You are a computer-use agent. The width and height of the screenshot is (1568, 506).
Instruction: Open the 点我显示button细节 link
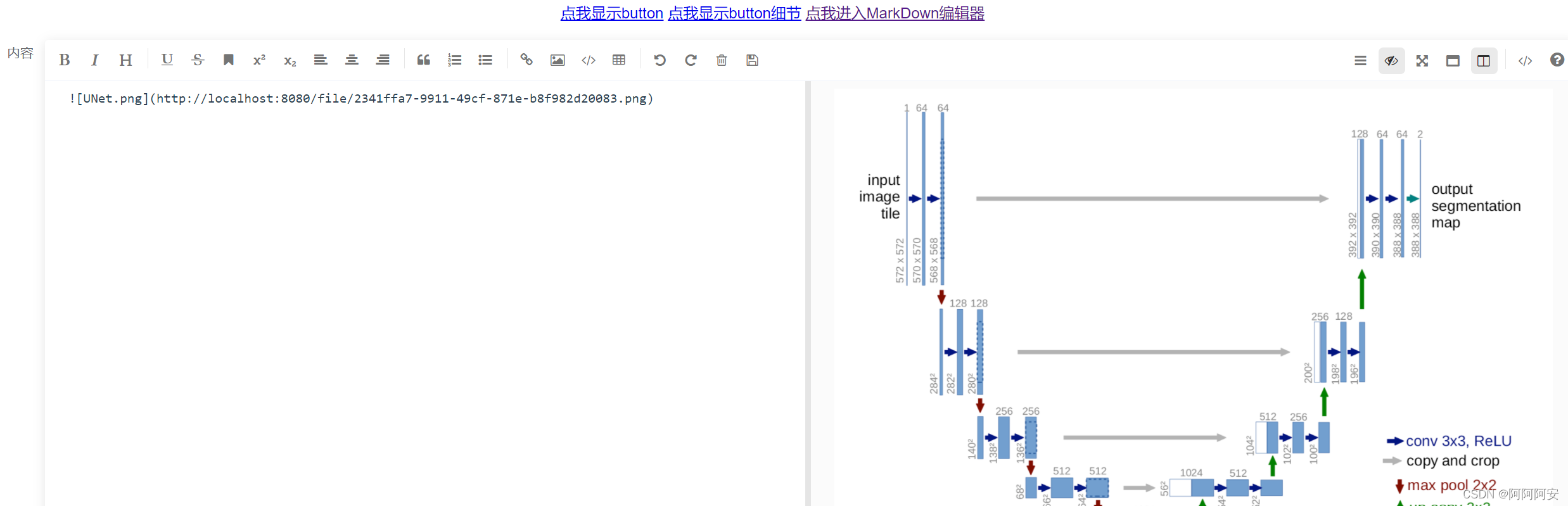pos(734,13)
